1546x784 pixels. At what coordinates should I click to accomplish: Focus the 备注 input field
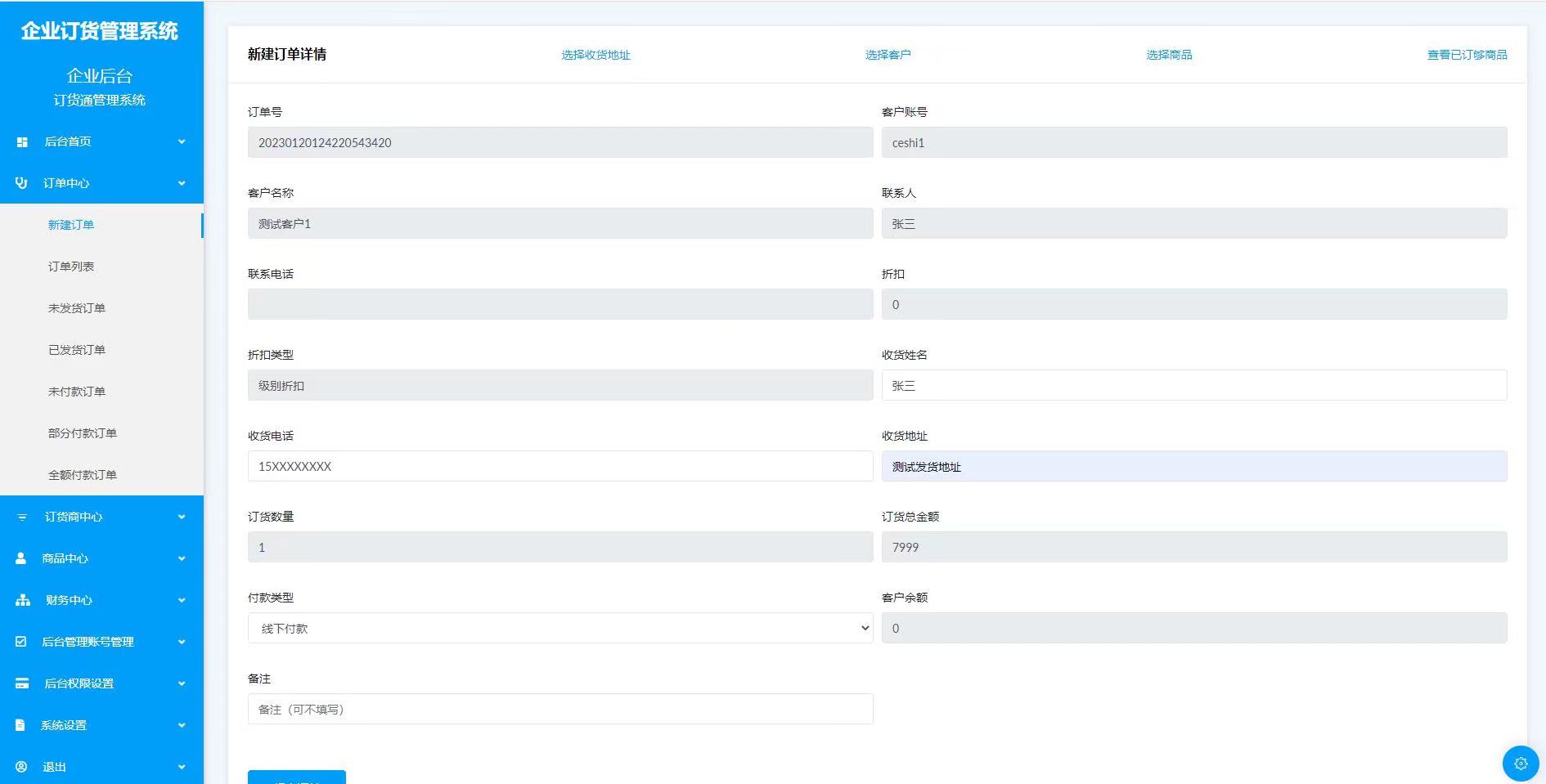560,709
